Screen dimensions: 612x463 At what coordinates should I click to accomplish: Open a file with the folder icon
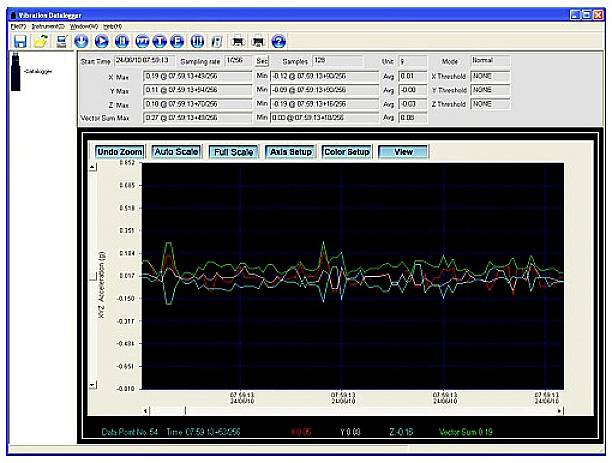[x=40, y=41]
